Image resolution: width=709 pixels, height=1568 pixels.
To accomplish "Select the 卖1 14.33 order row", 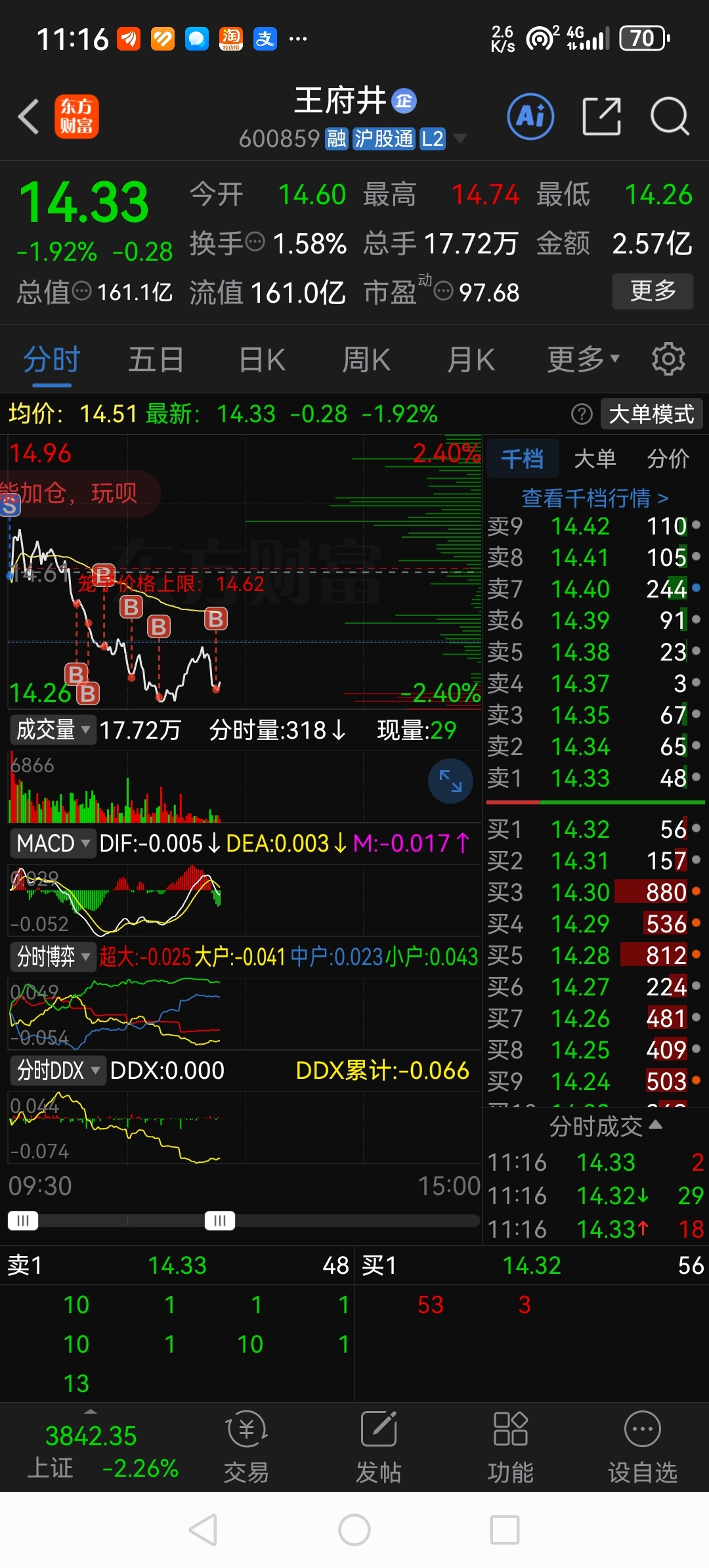I will click(595, 778).
